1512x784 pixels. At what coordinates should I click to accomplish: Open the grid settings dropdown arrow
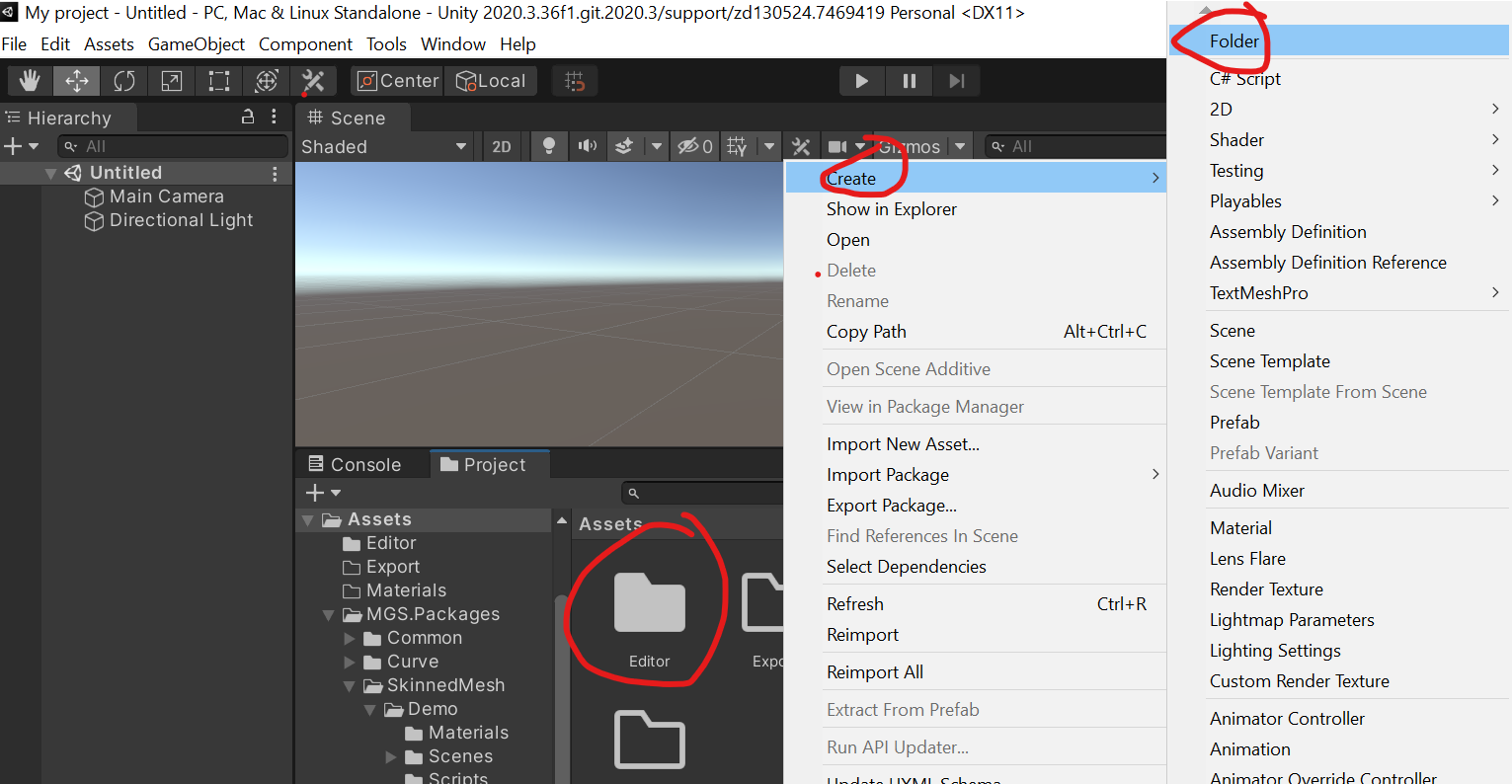(769, 146)
